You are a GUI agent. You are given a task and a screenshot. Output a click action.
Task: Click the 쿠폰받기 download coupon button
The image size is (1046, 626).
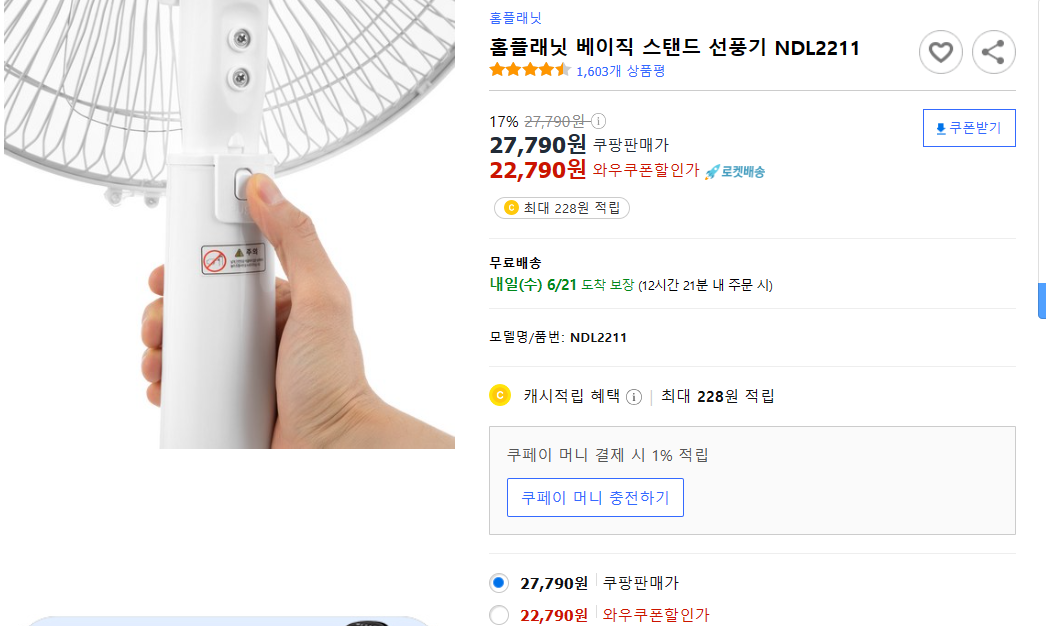pos(968,128)
